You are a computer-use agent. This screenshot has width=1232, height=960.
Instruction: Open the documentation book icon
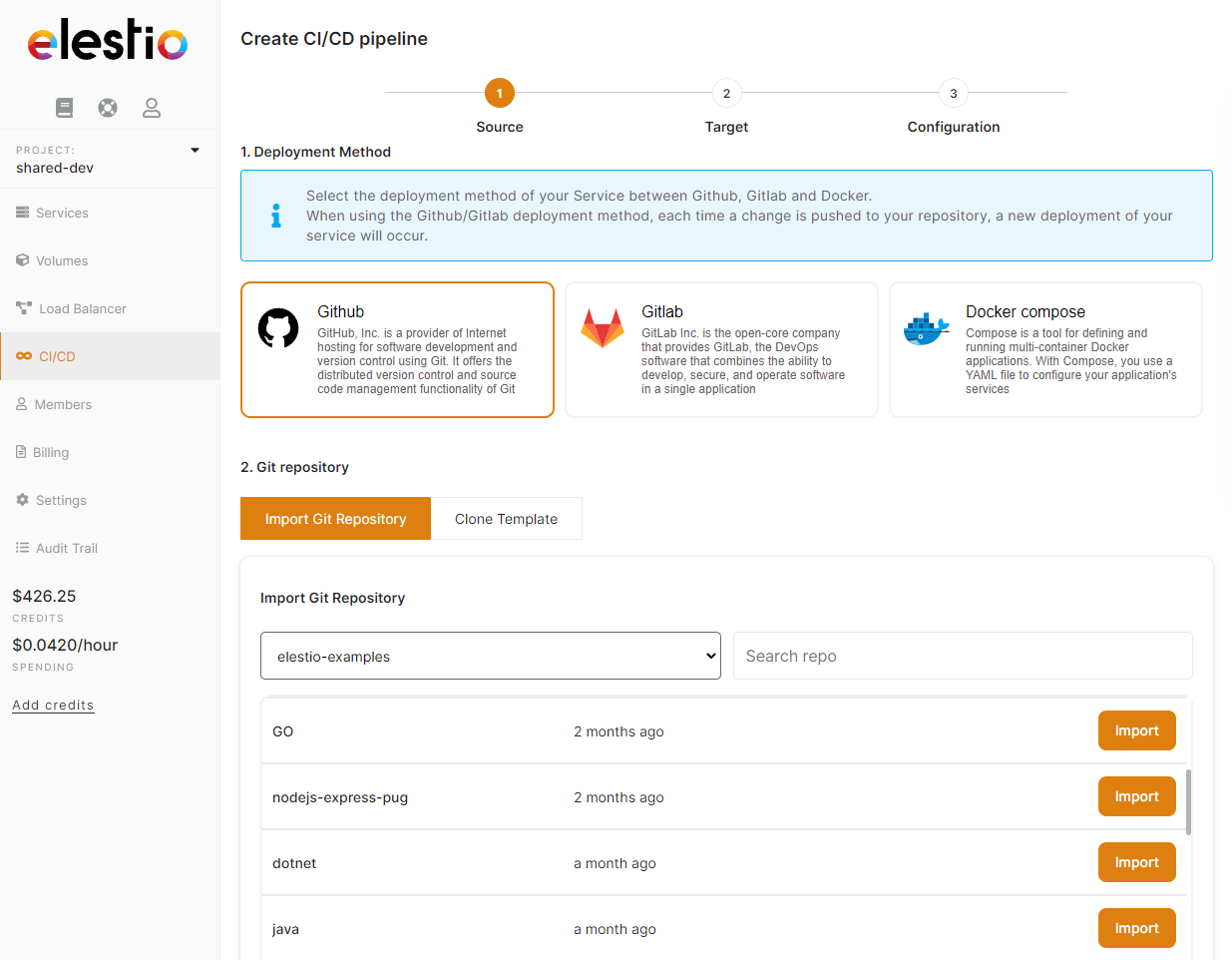click(x=65, y=108)
